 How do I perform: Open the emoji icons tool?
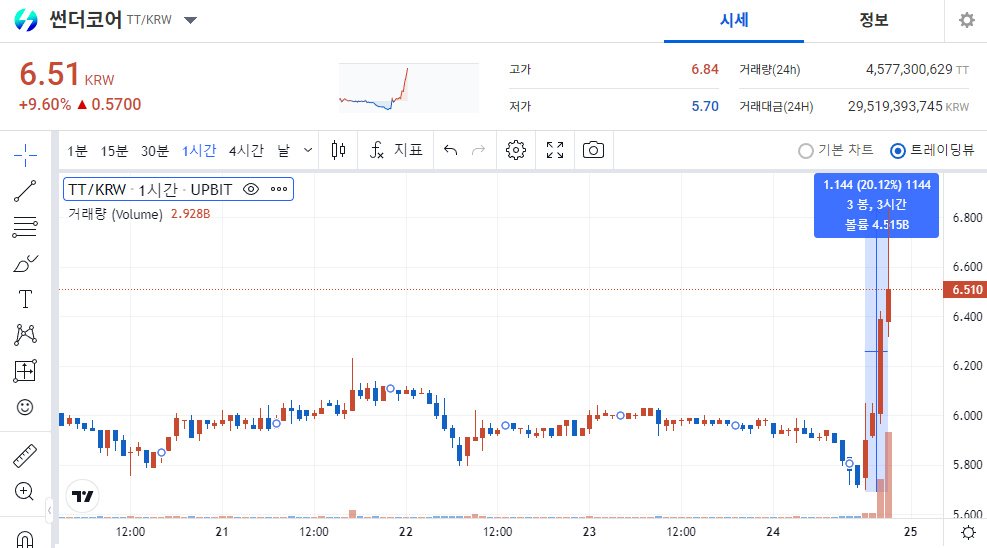click(25, 407)
